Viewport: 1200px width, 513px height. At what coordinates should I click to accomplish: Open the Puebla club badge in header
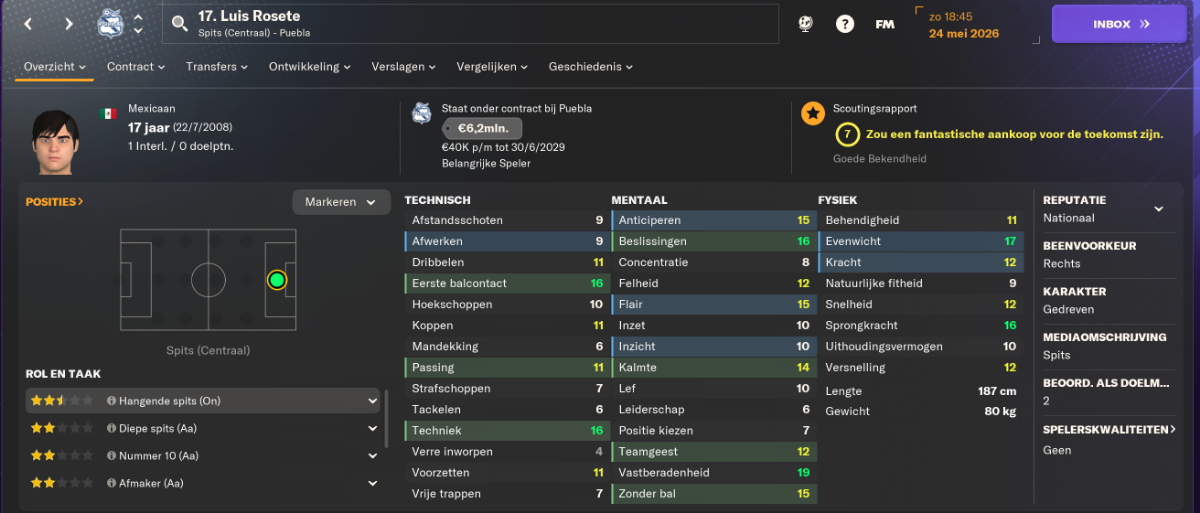click(x=110, y=24)
